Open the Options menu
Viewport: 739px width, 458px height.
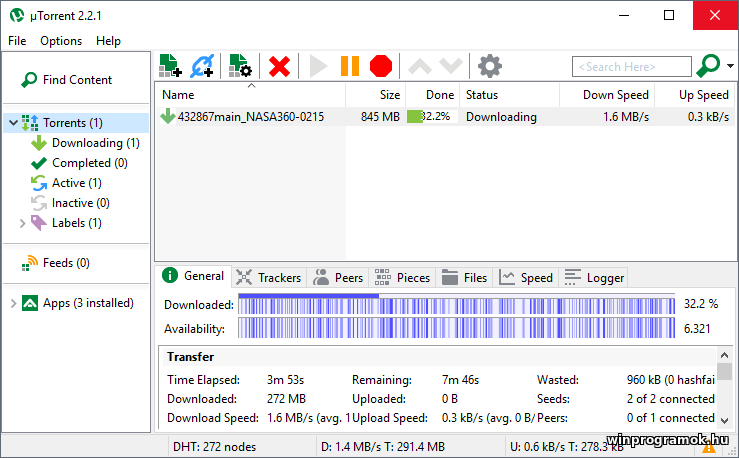tap(61, 41)
